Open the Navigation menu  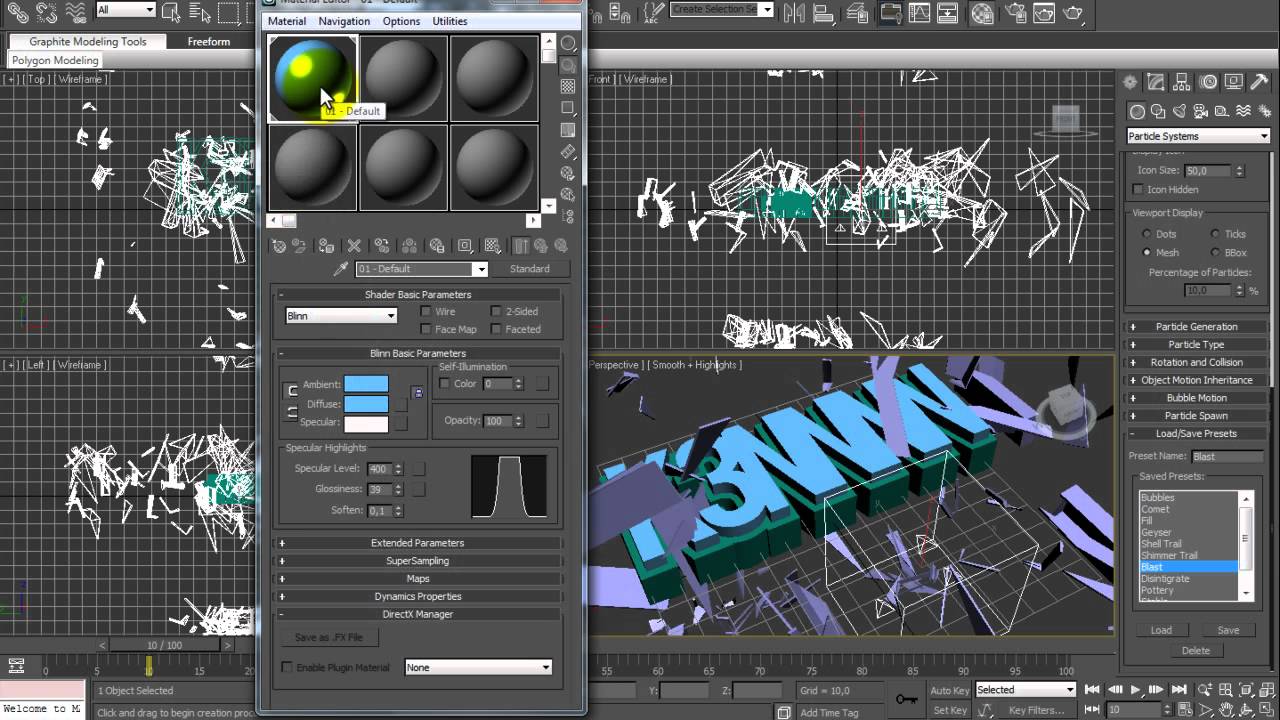pos(344,21)
